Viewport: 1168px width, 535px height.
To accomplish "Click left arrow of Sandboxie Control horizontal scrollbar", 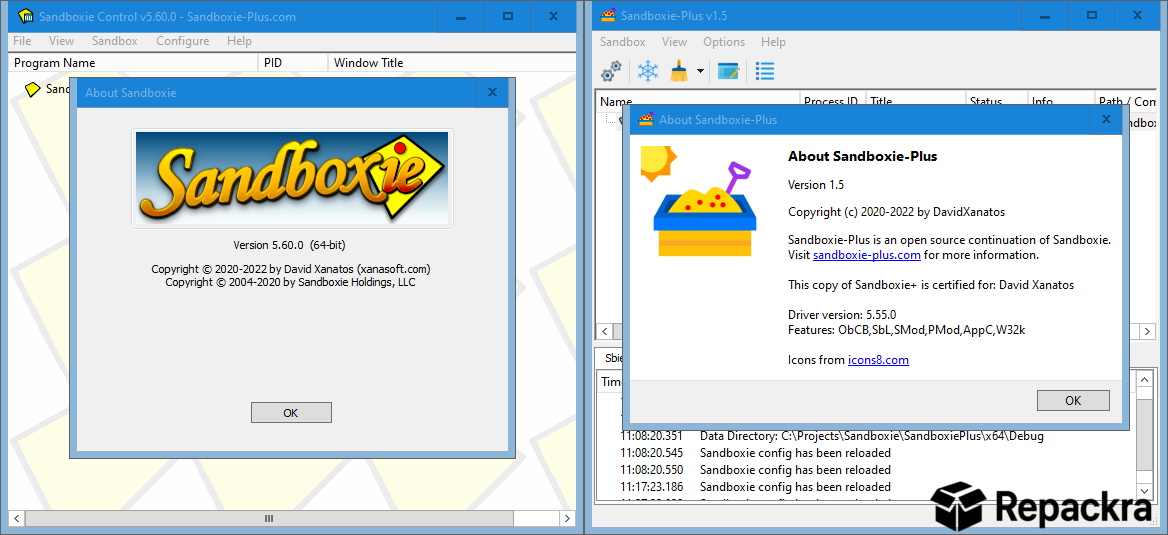I will (x=16, y=518).
